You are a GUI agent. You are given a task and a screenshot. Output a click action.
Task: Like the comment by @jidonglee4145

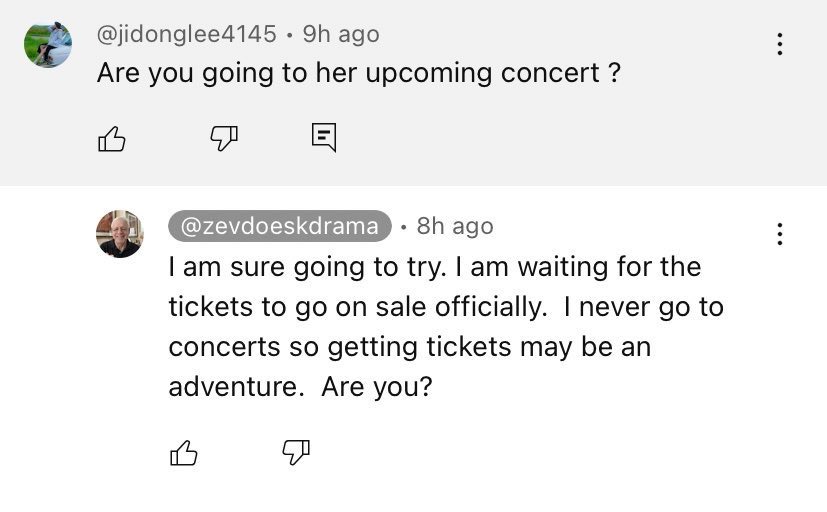tap(112, 139)
